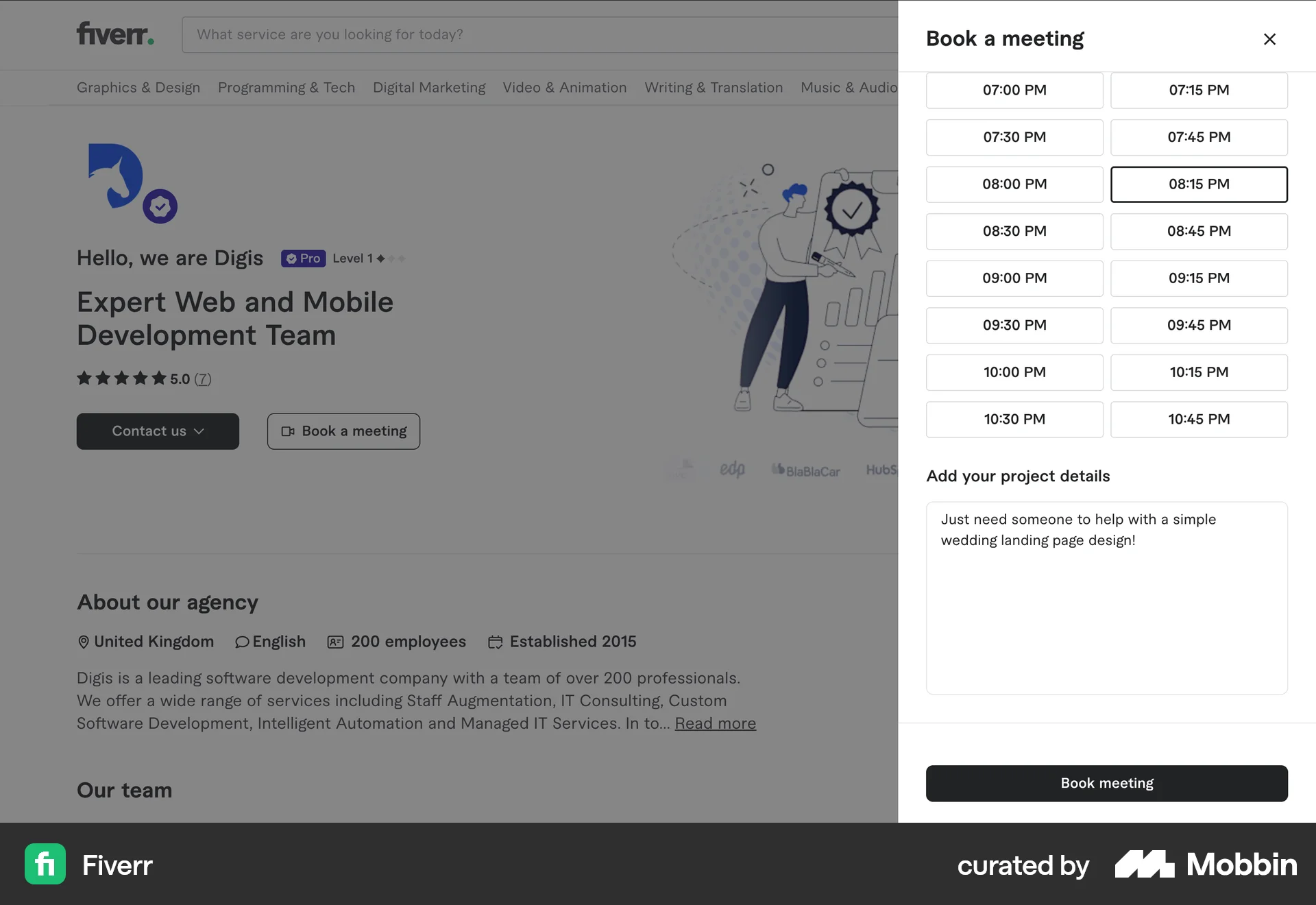
Task: Click the Fiverr logo in the header
Action: (114, 34)
